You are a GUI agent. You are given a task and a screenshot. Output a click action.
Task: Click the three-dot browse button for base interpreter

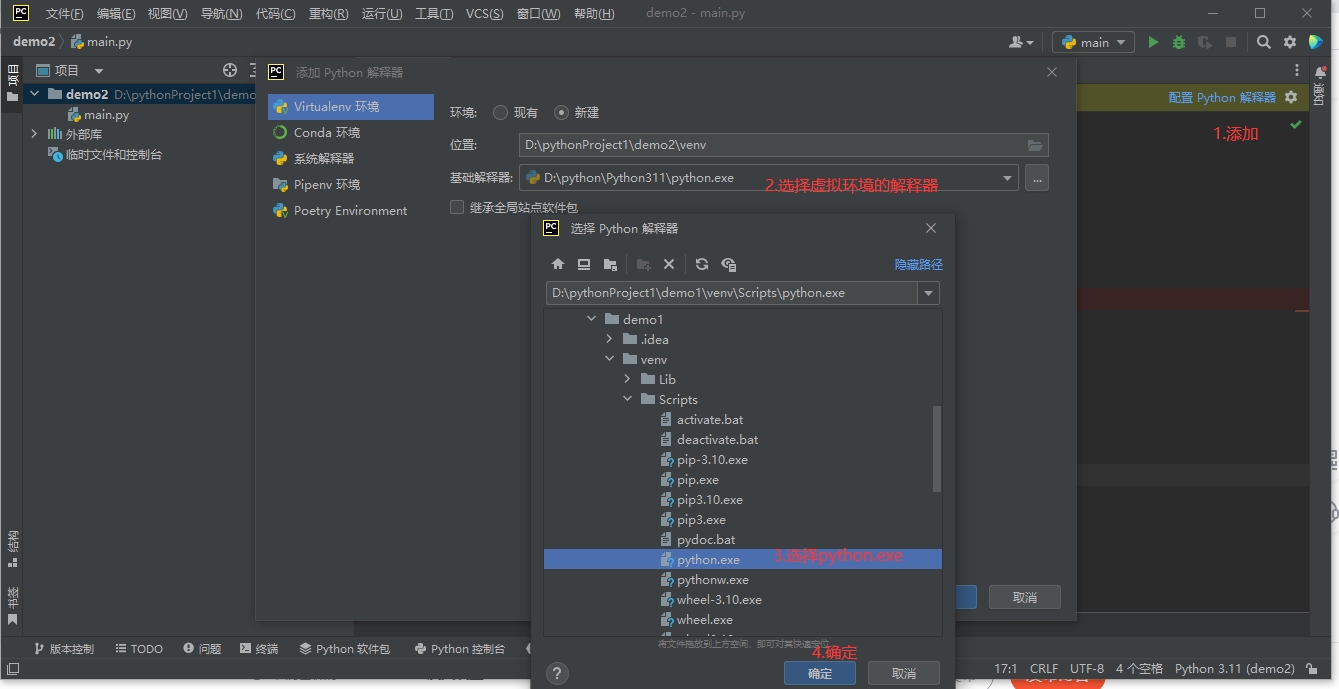[1036, 178]
